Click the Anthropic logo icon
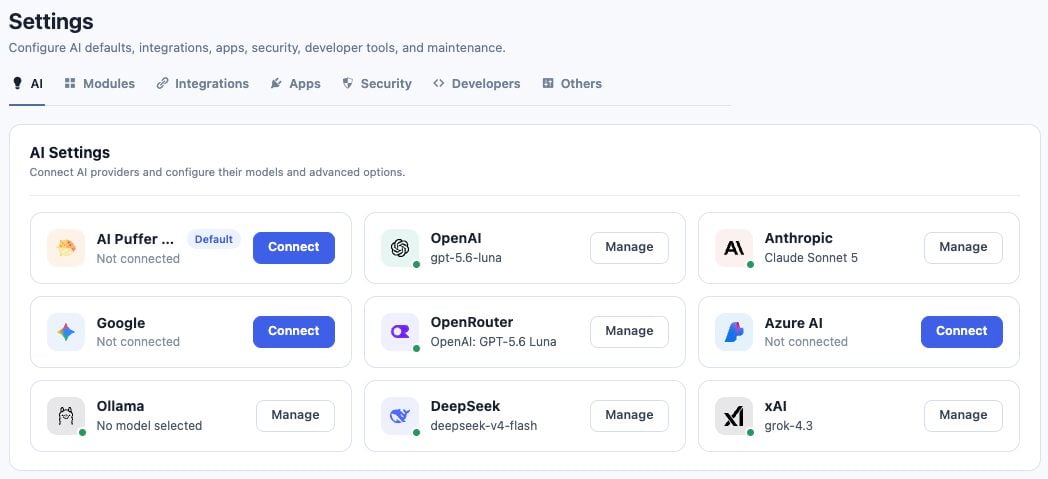This screenshot has width=1048, height=479. point(734,248)
